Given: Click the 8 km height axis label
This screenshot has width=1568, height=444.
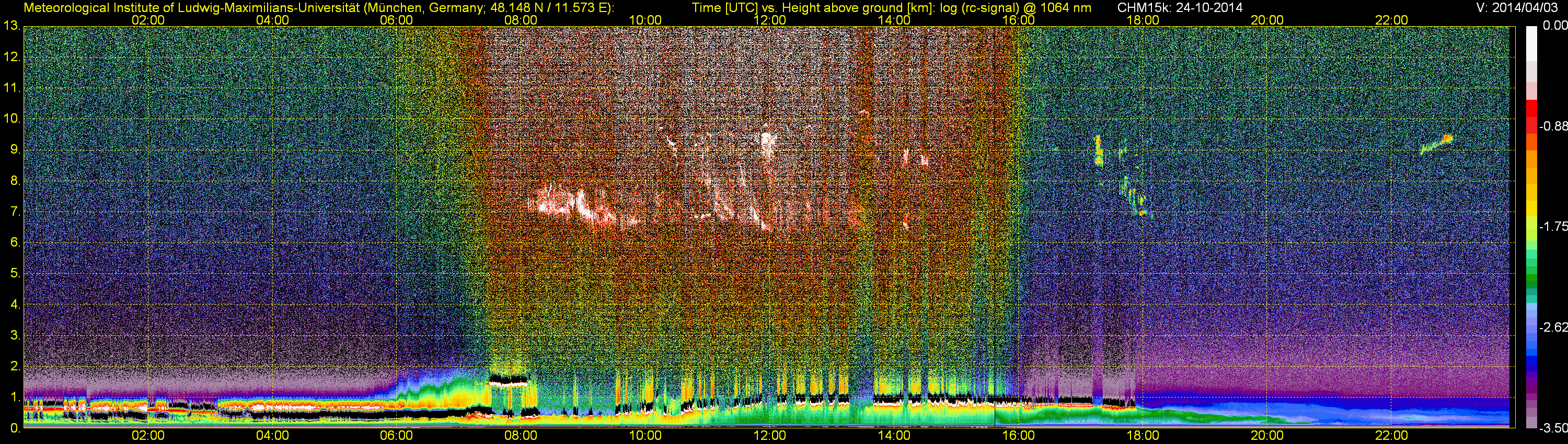Looking at the screenshot, I should (x=15, y=181).
